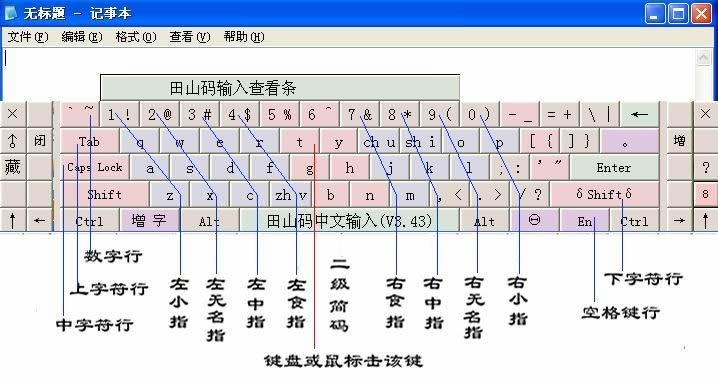The image size is (718, 384).
Task: Tap the ' " quote key
Action: (549, 168)
